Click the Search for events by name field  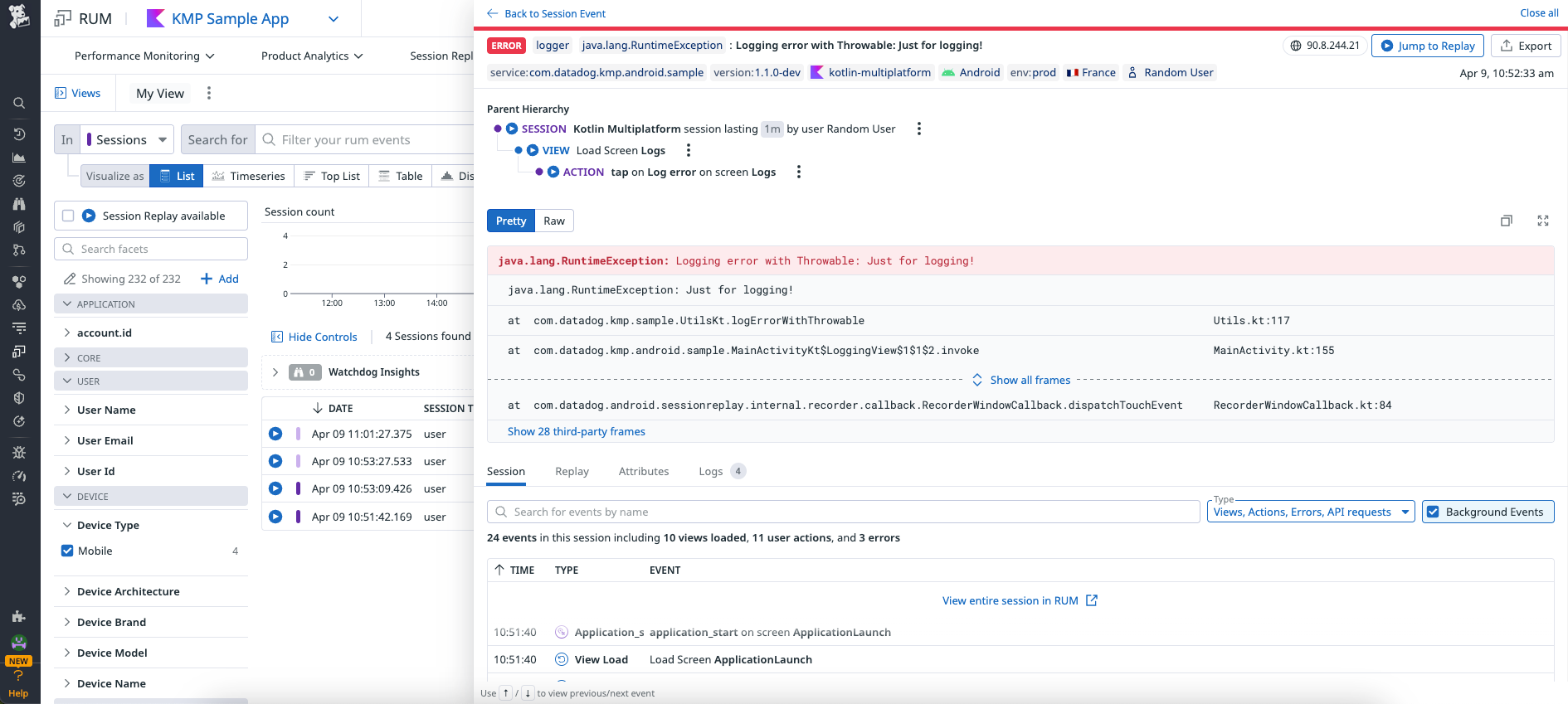[843, 512]
